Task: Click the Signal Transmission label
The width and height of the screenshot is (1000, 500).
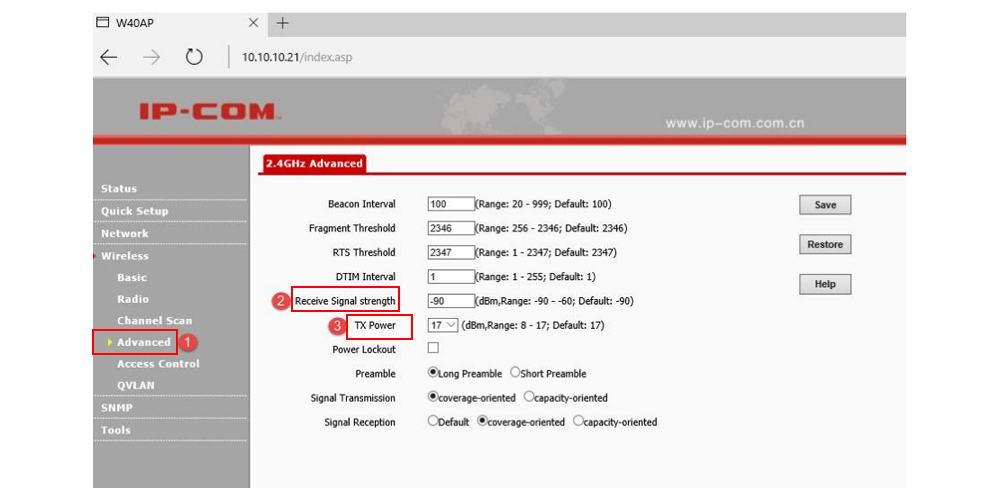Action: [x=353, y=398]
